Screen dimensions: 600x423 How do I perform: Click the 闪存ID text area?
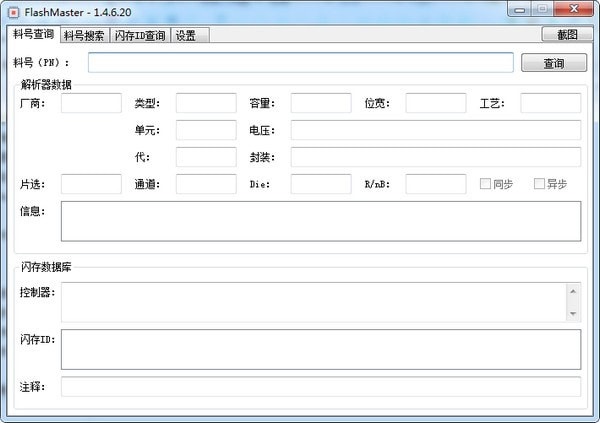(x=321, y=350)
